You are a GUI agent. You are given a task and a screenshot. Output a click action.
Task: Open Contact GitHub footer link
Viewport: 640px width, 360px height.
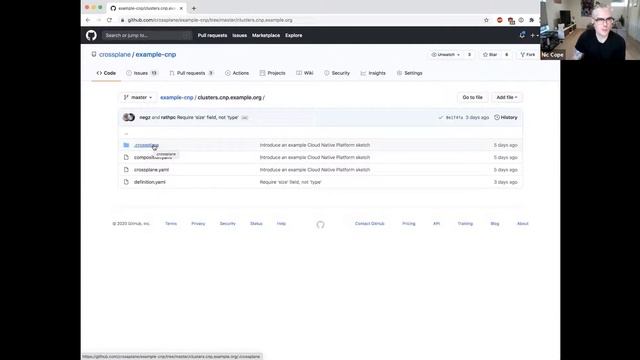pos(369,224)
